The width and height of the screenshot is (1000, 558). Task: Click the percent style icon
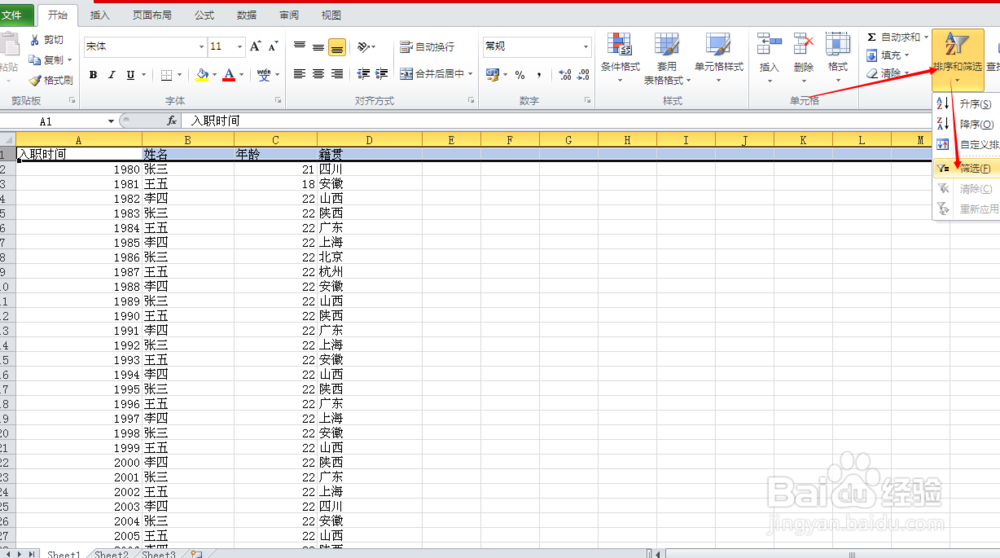pyautogui.click(x=520, y=75)
